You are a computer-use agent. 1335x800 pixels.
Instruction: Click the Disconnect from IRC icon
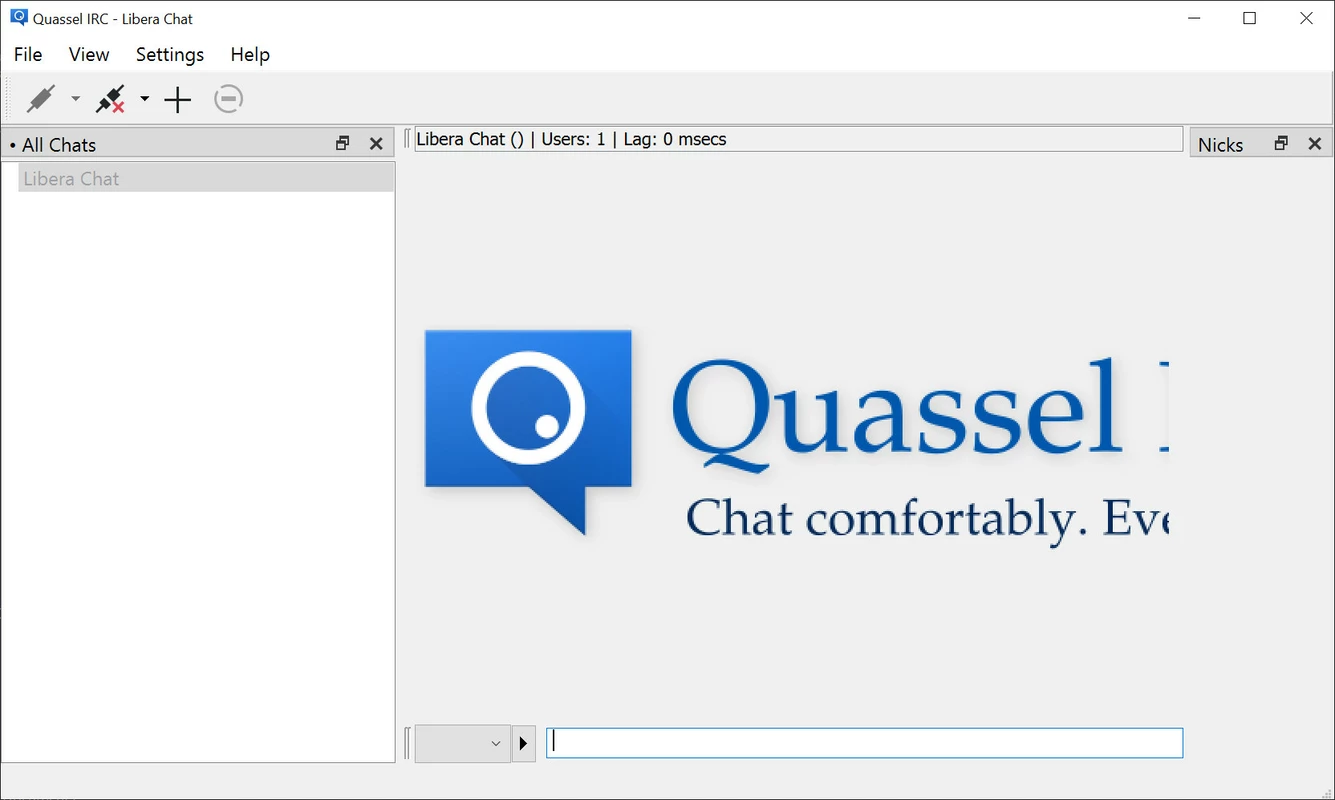[110, 99]
